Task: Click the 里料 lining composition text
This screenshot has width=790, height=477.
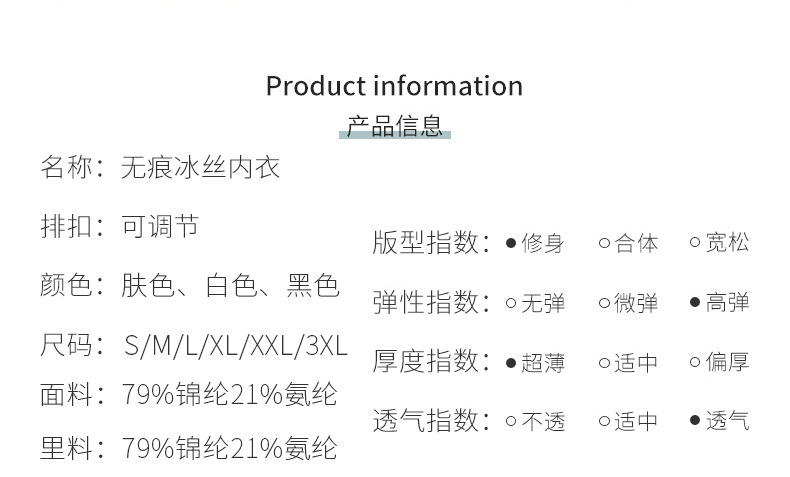Action: tap(229, 448)
